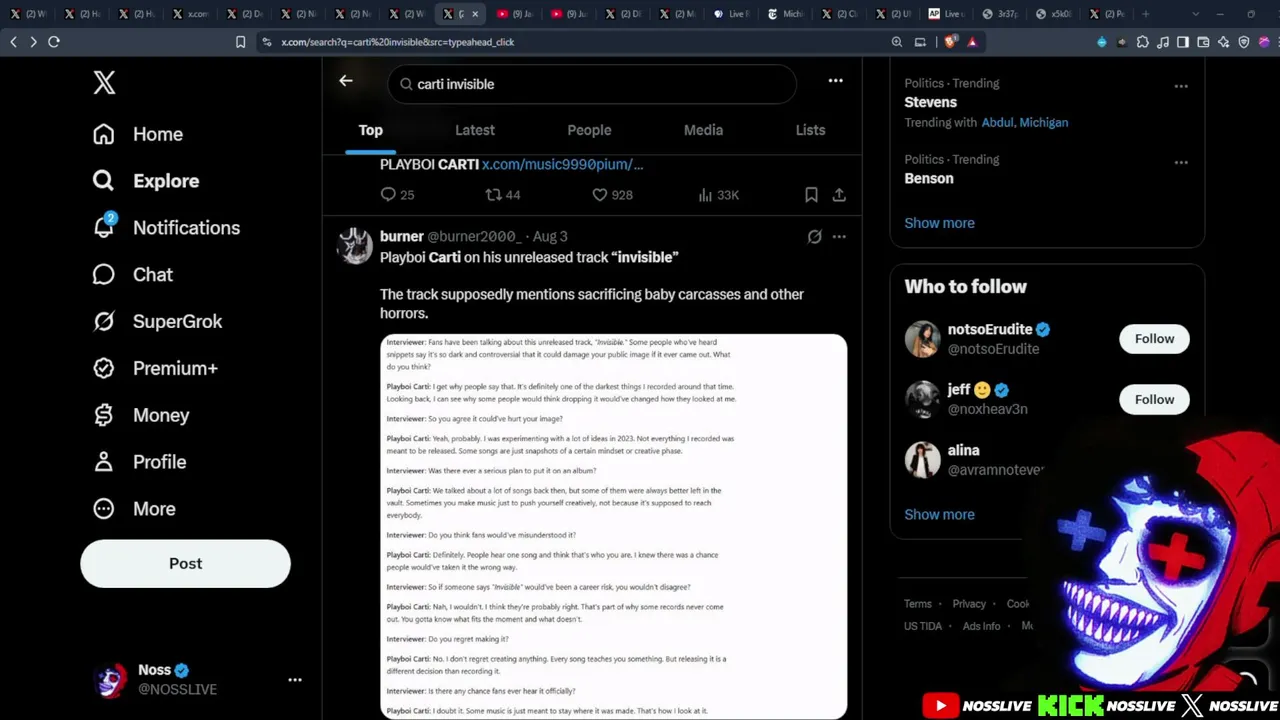Bookmark the PLAYBOI CARTI post

[812, 195]
